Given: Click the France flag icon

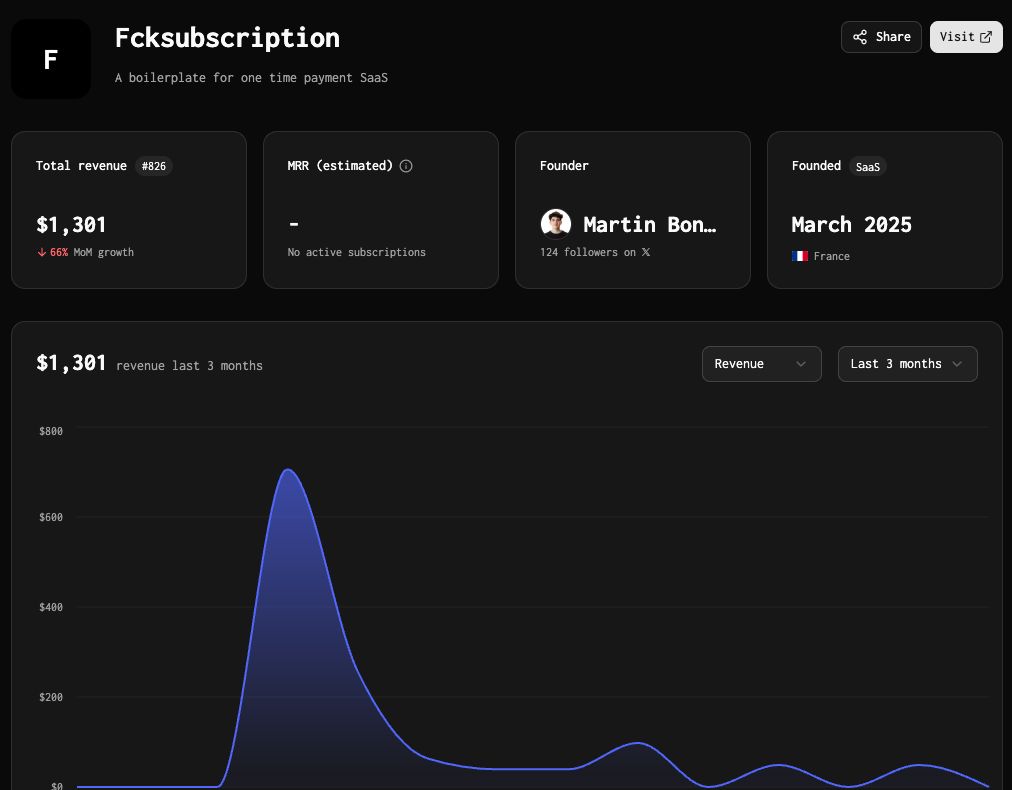Looking at the screenshot, I should (x=800, y=256).
